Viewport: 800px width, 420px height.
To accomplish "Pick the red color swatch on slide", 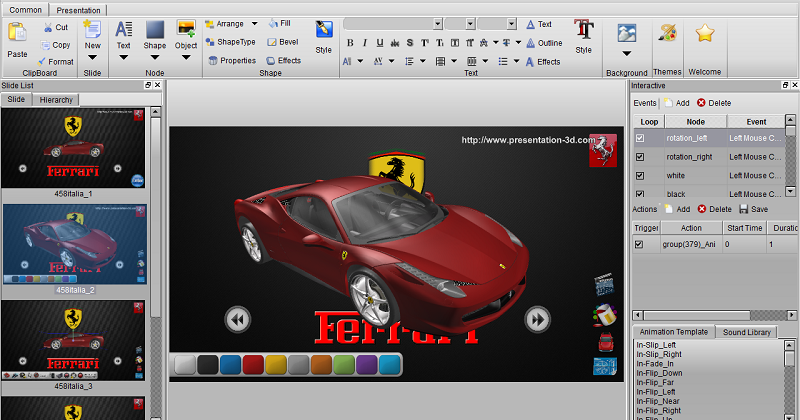I will [253, 365].
